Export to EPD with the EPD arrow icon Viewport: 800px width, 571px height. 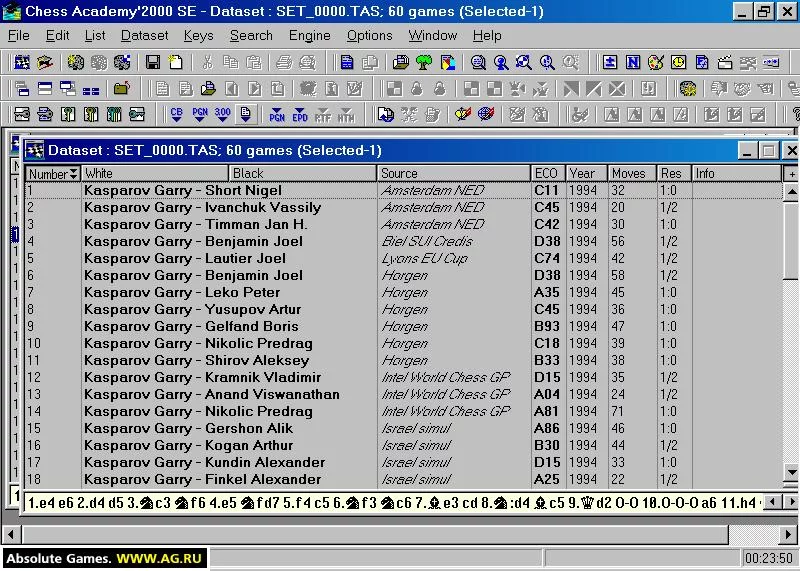tap(299, 114)
